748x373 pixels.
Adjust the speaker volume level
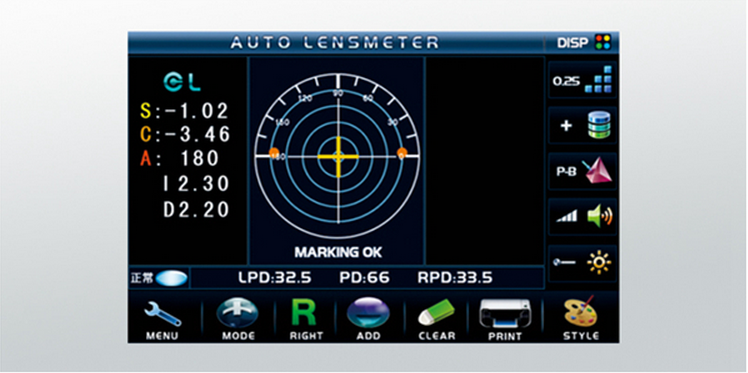tap(582, 217)
